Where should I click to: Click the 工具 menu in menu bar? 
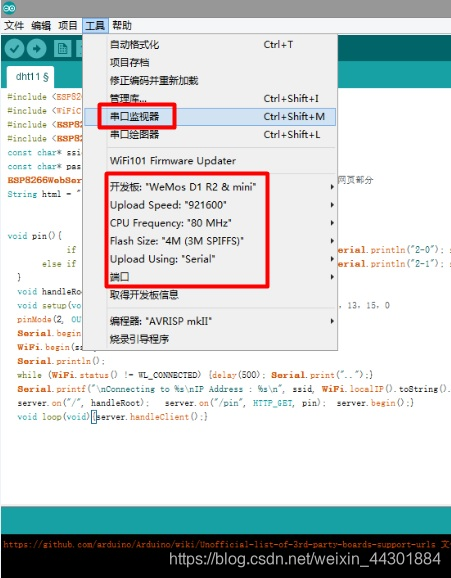(95, 25)
